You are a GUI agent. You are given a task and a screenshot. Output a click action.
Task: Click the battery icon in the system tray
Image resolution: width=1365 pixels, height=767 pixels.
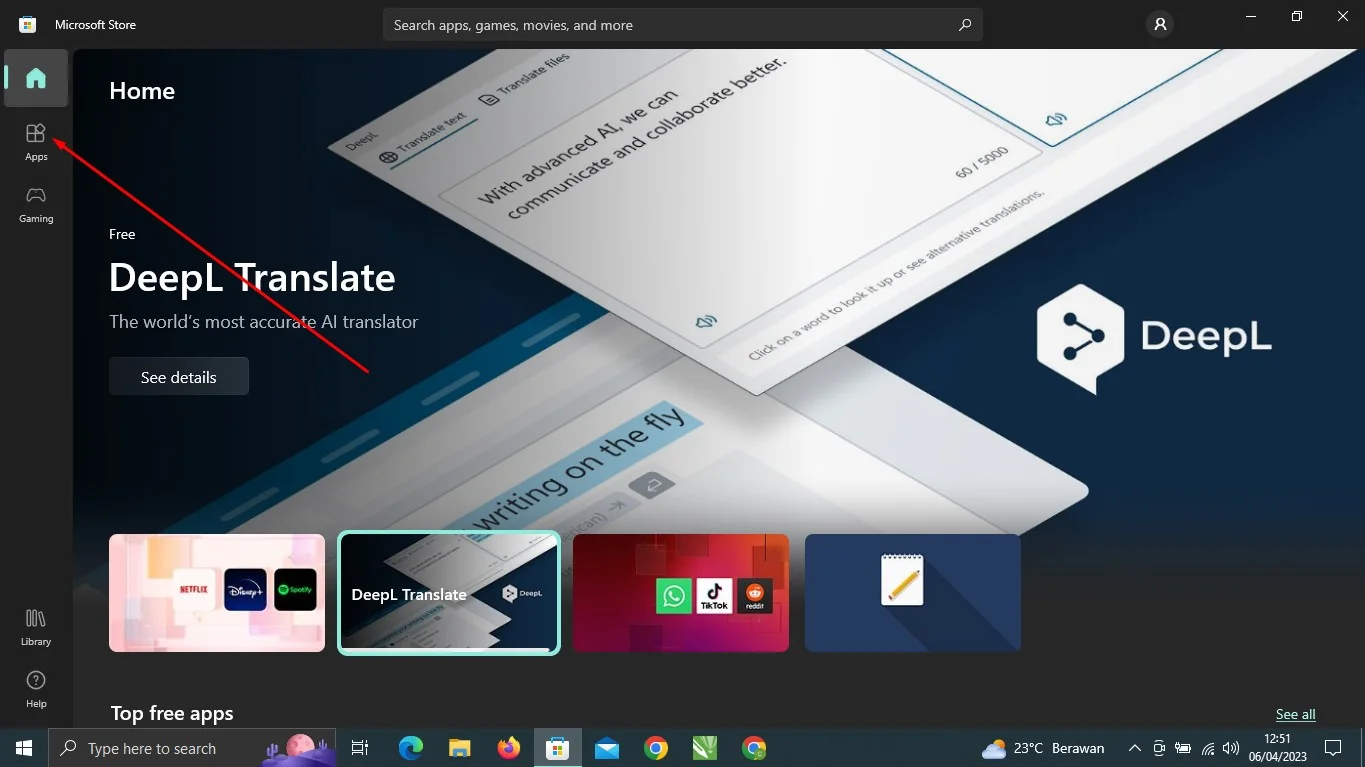[1183, 748]
